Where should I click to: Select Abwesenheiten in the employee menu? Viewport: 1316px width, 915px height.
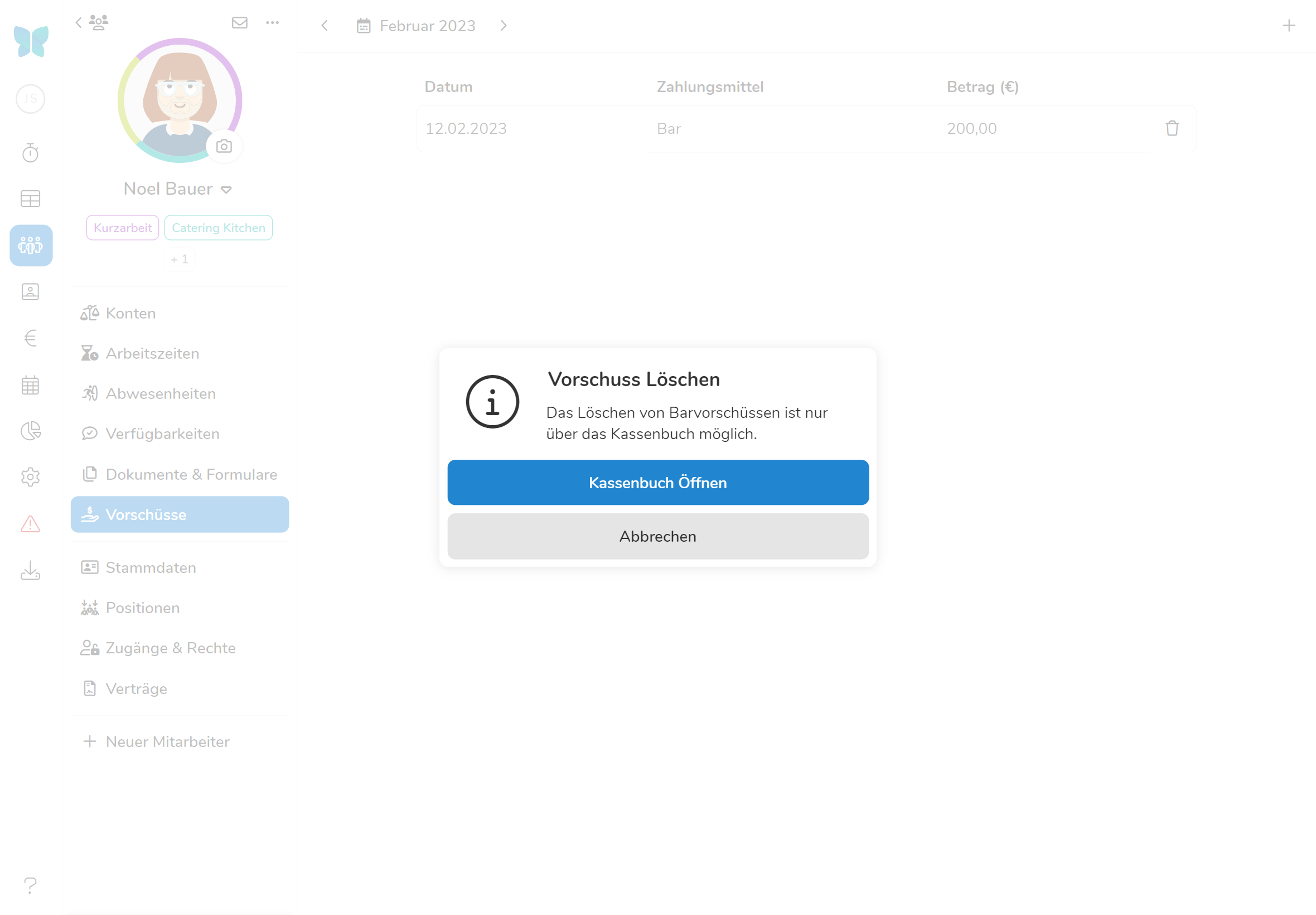(161, 394)
